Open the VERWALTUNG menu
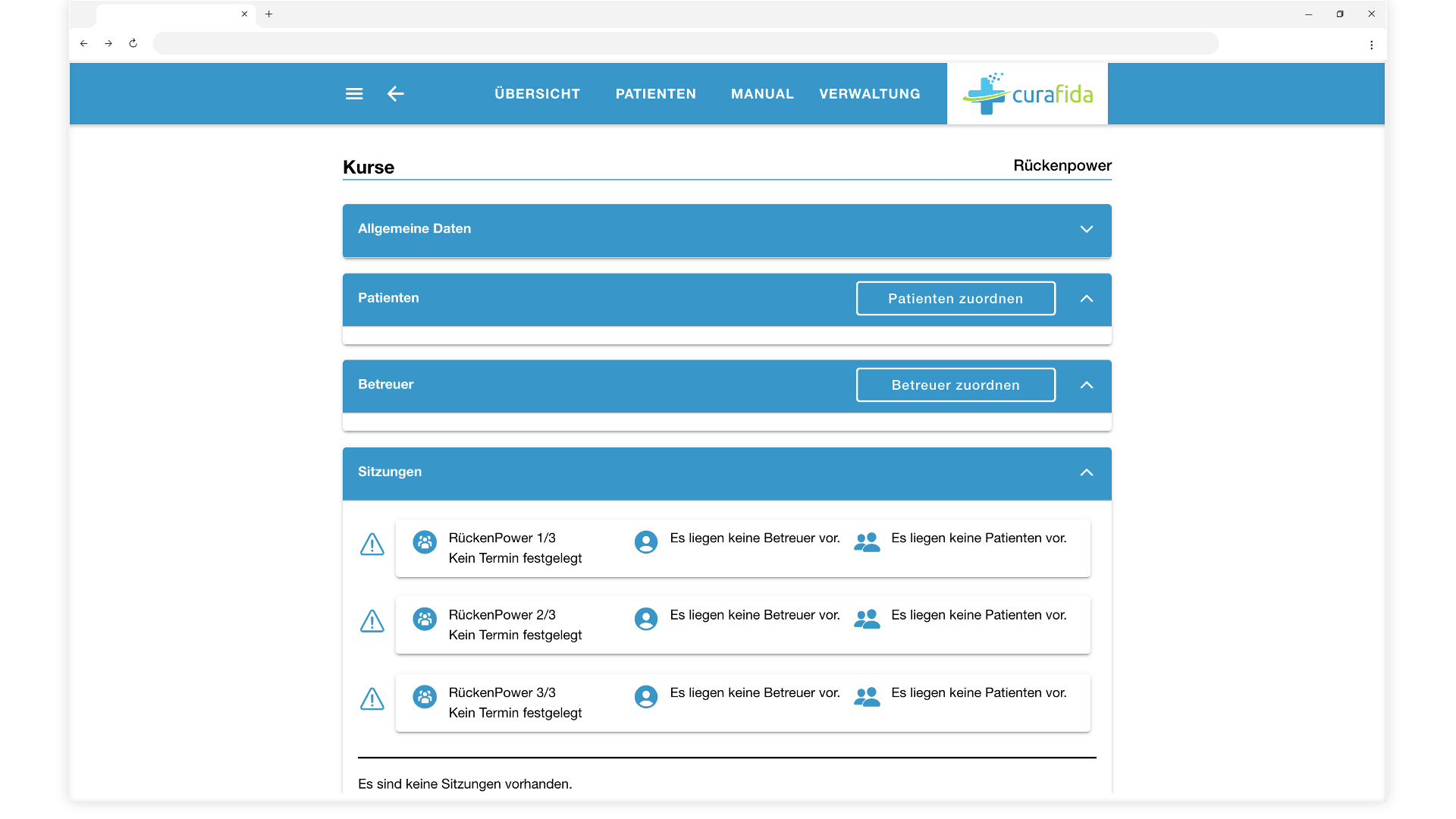 point(870,94)
